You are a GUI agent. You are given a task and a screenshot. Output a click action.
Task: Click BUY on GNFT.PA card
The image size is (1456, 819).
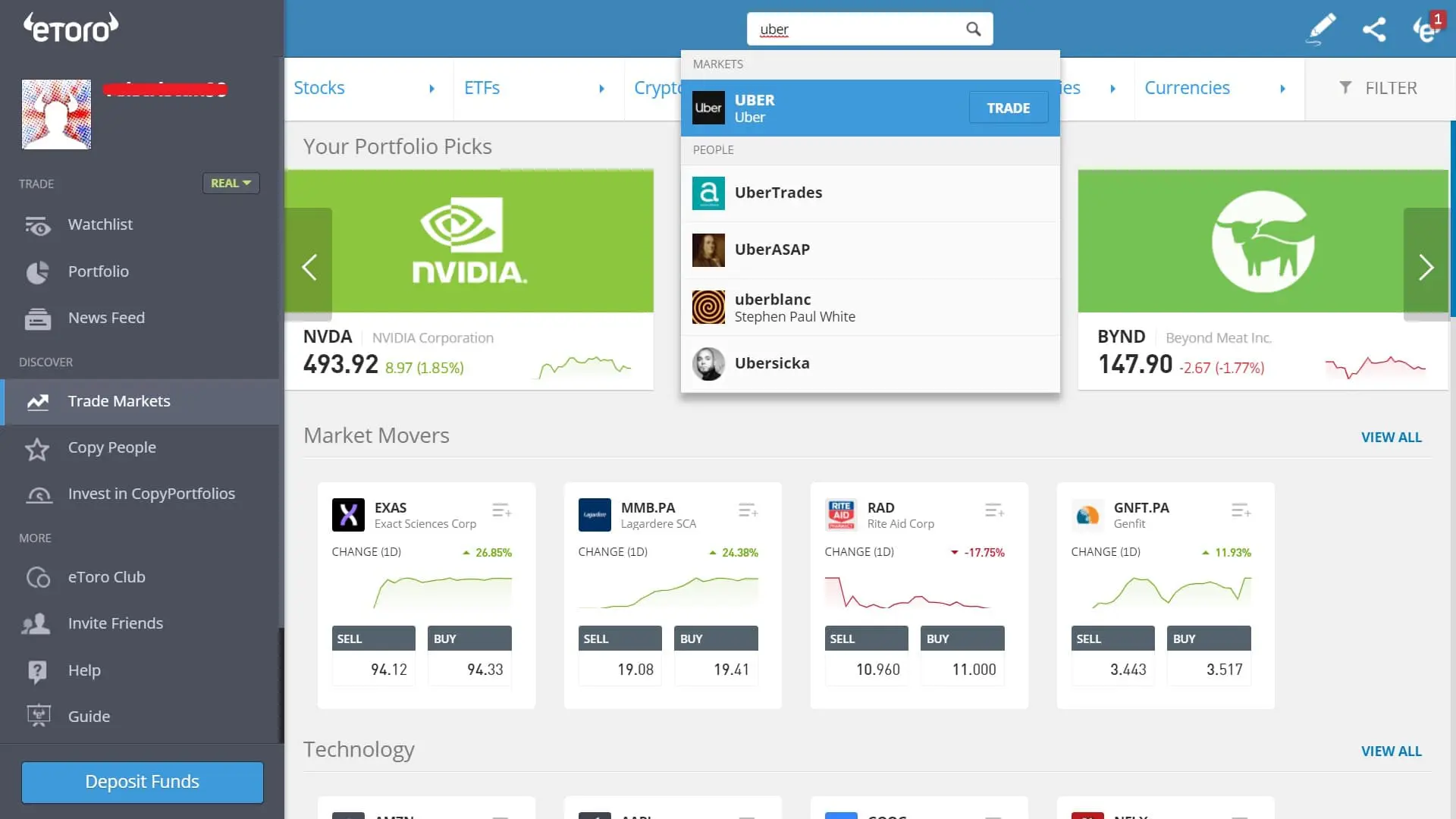1209,655
